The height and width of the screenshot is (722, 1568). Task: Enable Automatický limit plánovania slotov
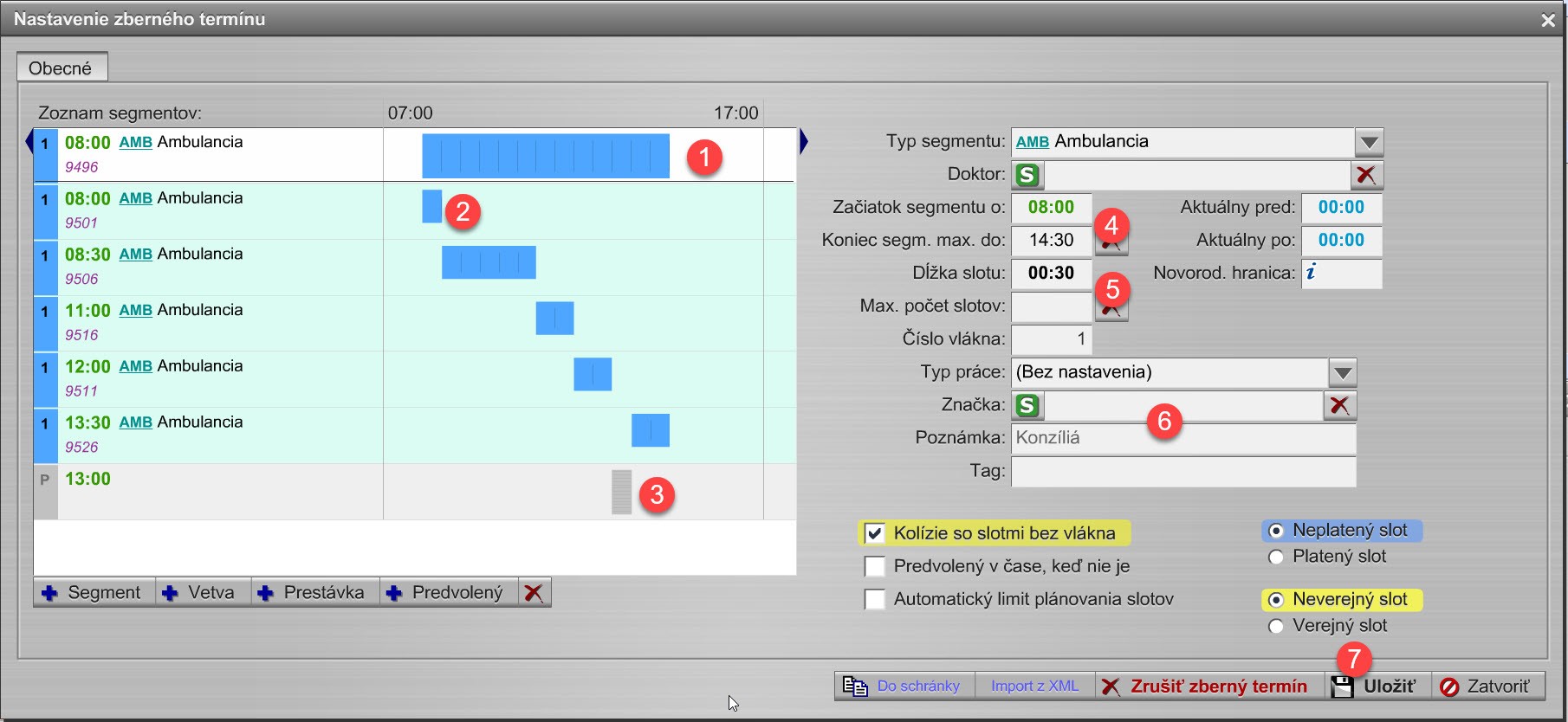(x=875, y=599)
